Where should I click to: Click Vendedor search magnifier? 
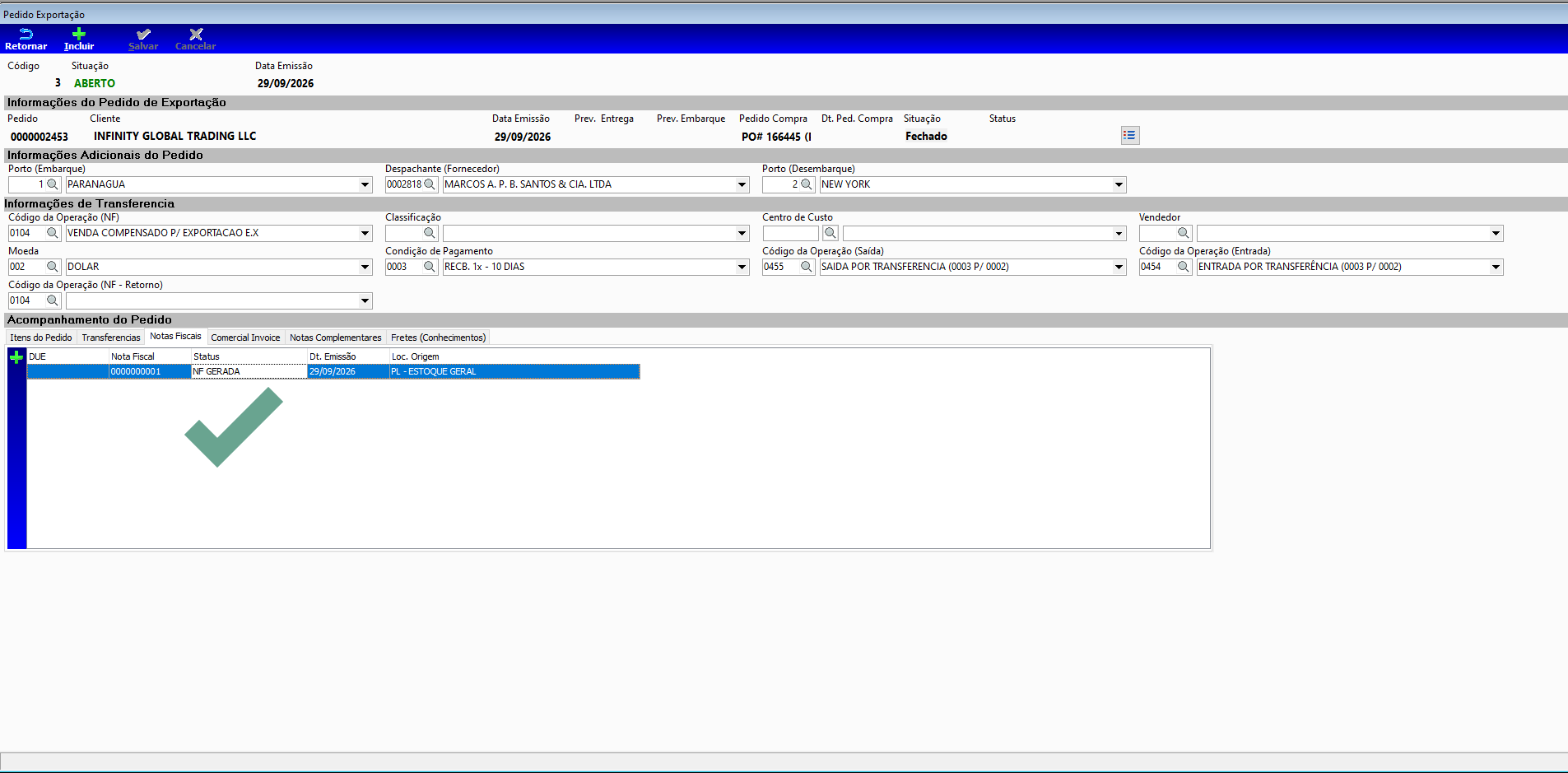click(1184, 233)
